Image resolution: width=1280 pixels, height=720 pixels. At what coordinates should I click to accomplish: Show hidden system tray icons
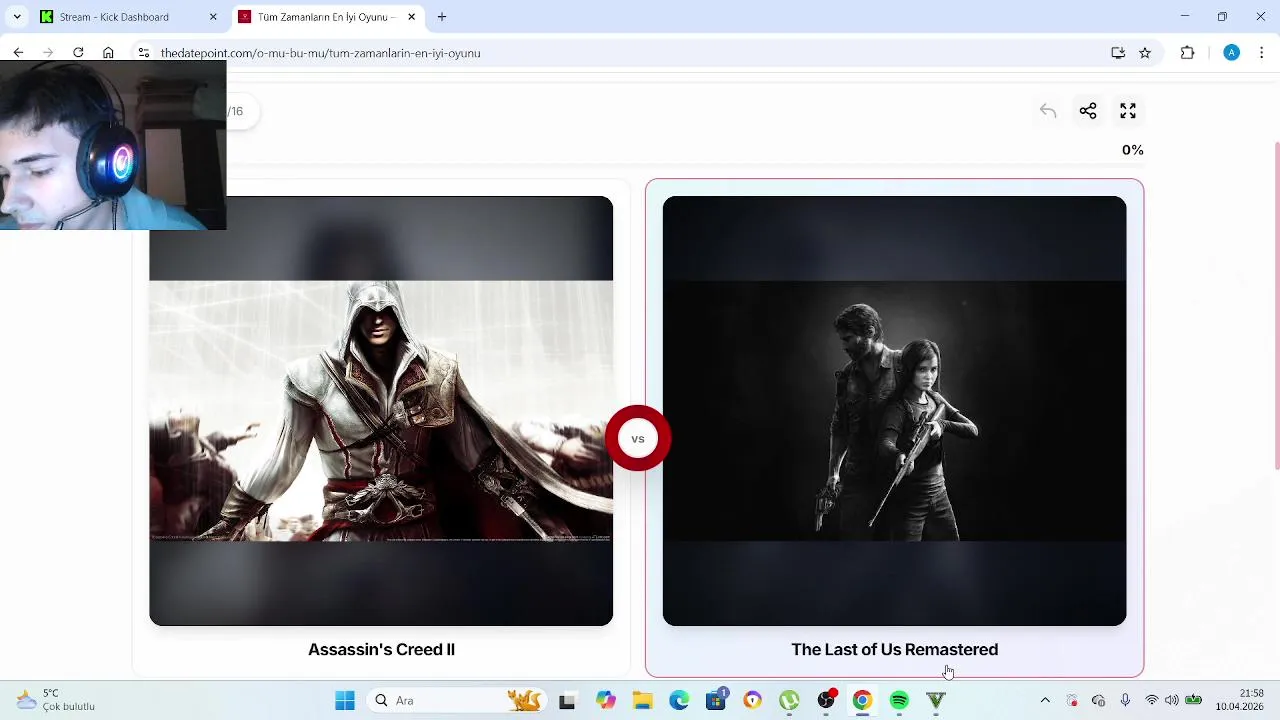point(1045,701)
